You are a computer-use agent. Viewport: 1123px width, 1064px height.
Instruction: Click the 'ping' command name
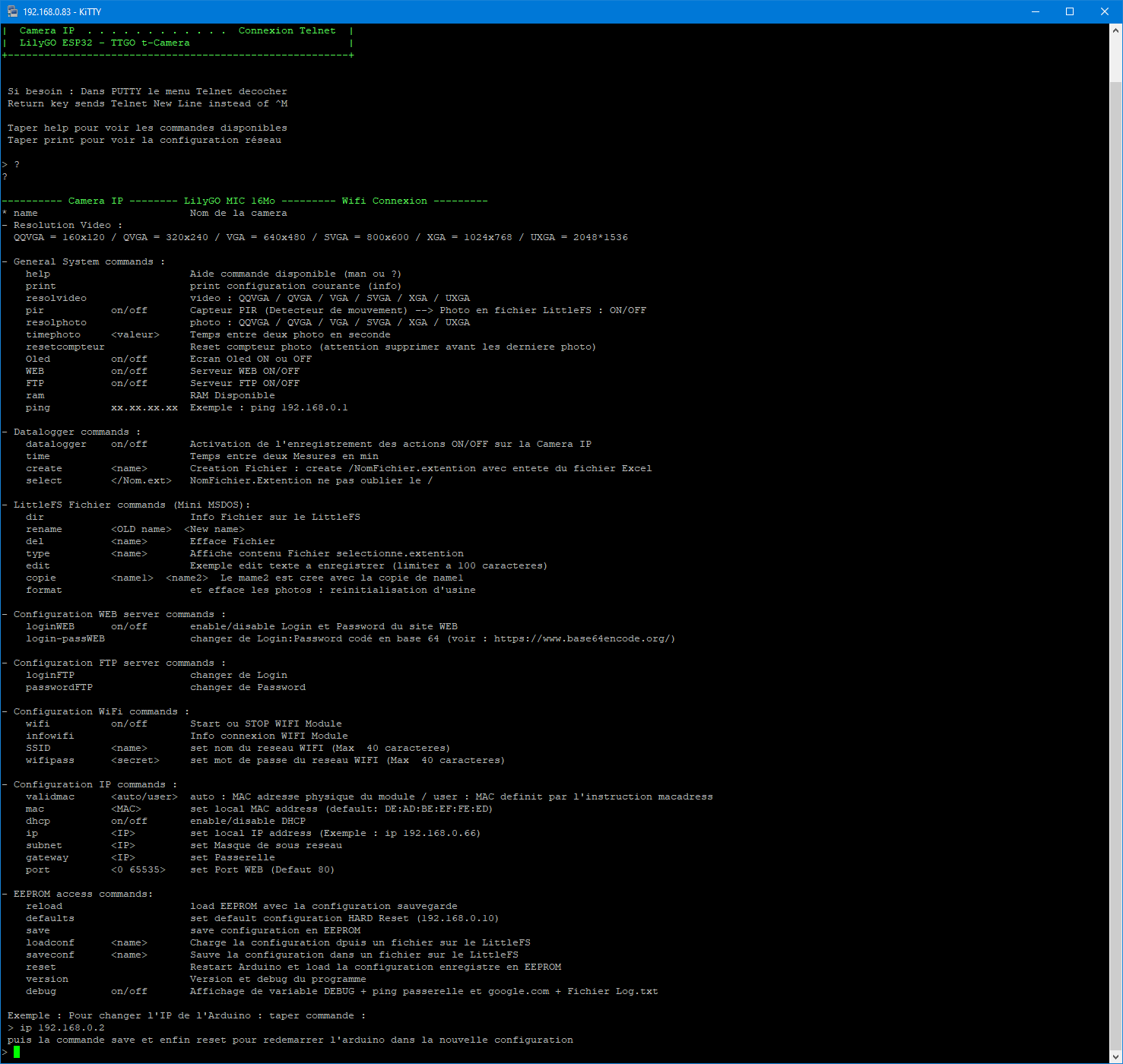pos(38,407)
